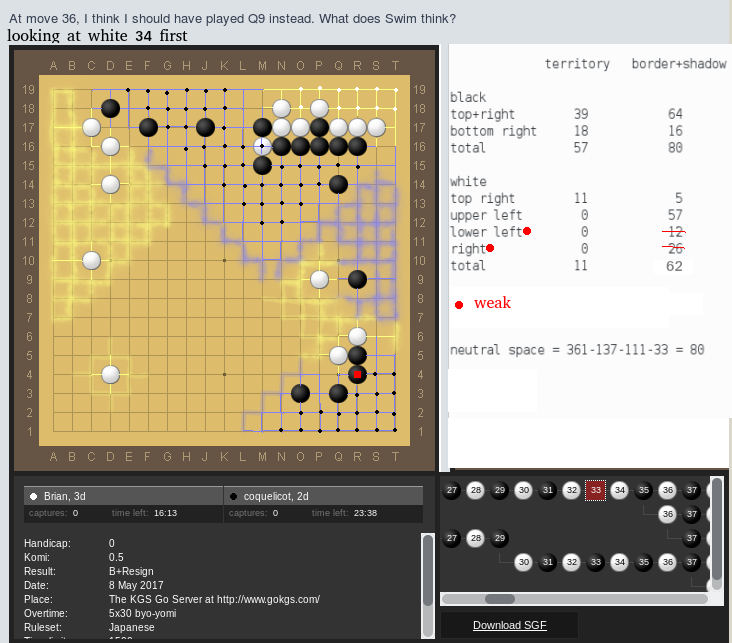Select white move 34 in bottom tree row
Image resolution: width=732 pixels, height=643 pixels.
point(619,562)
